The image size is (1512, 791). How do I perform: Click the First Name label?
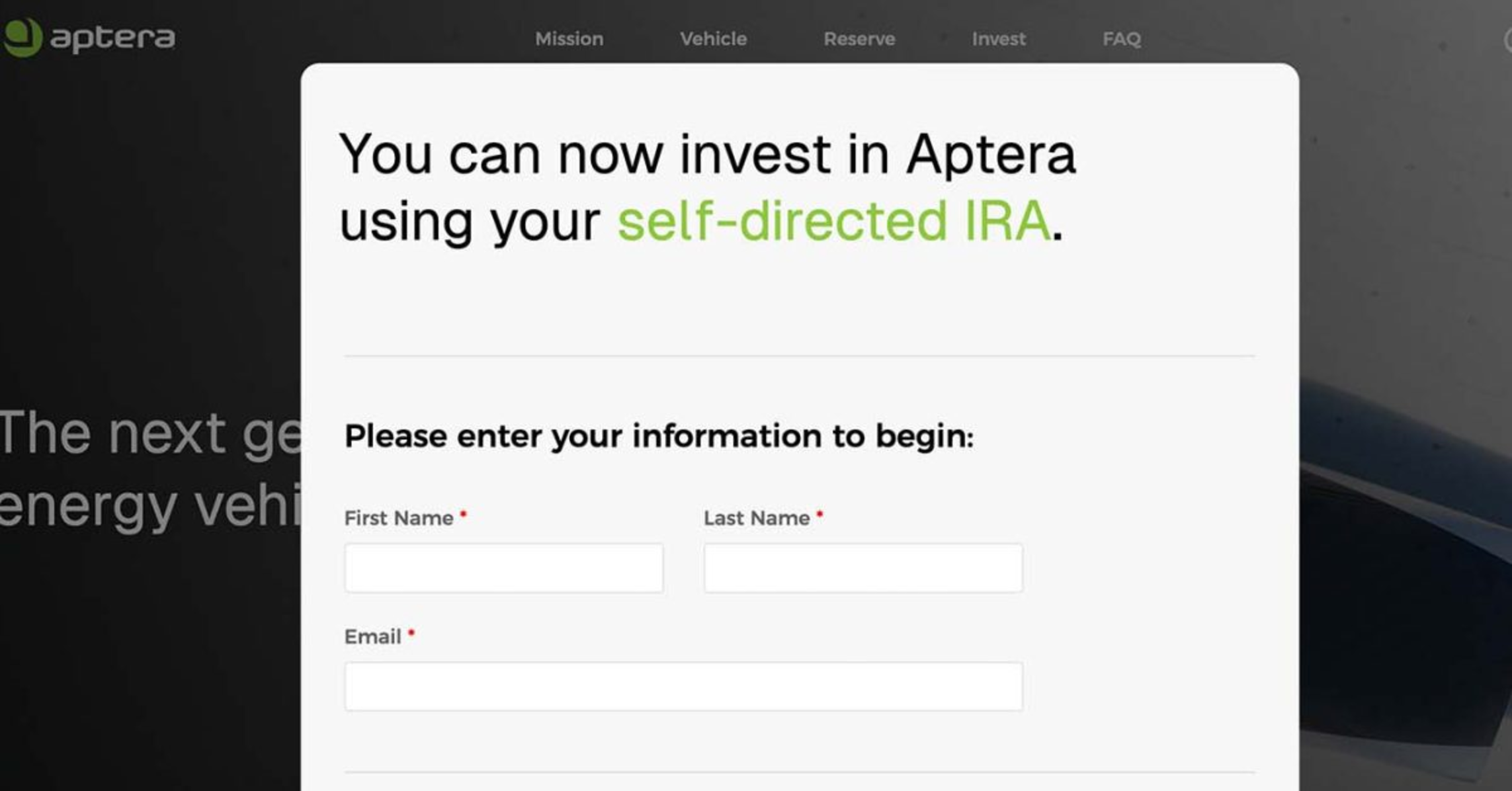click(399, 518)
